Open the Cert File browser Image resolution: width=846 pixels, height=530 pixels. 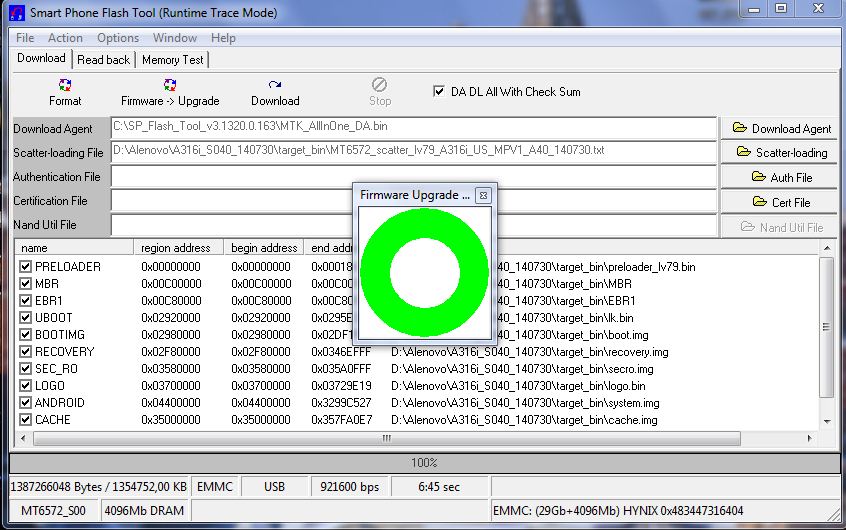(x=781, y=202)
